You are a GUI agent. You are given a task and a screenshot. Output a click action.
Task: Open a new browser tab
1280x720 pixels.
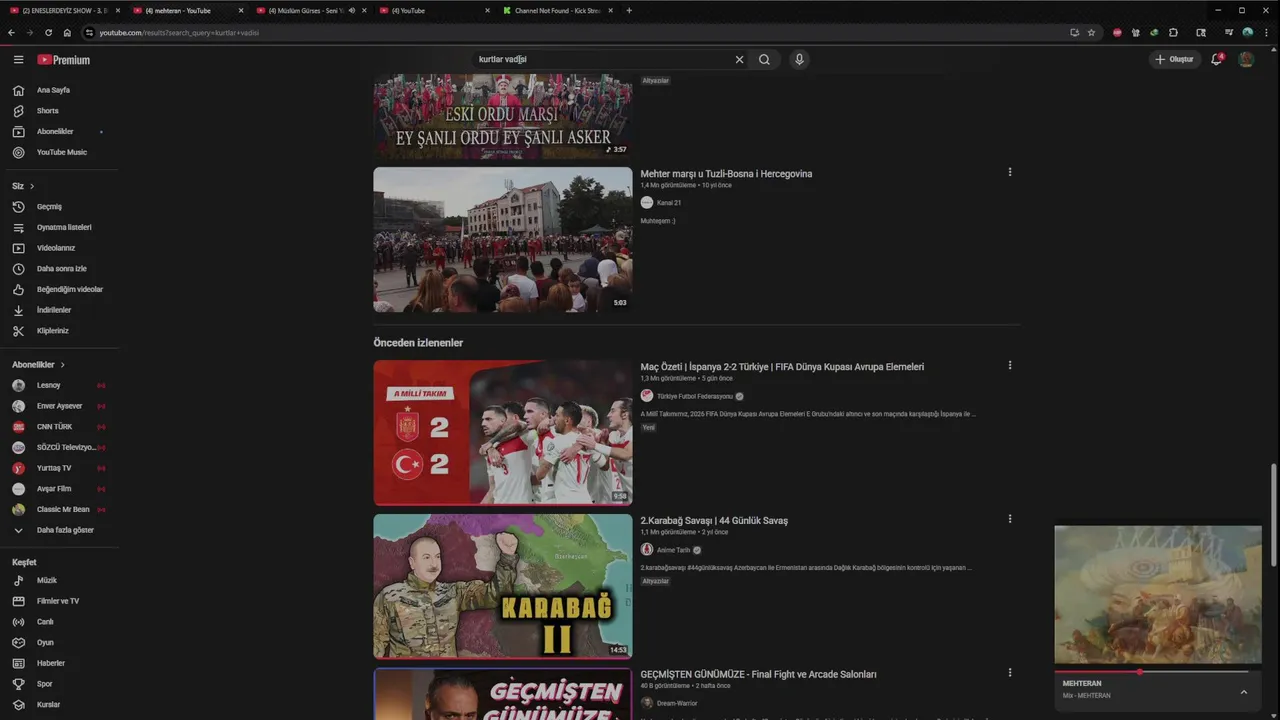(x=629, y=10)
